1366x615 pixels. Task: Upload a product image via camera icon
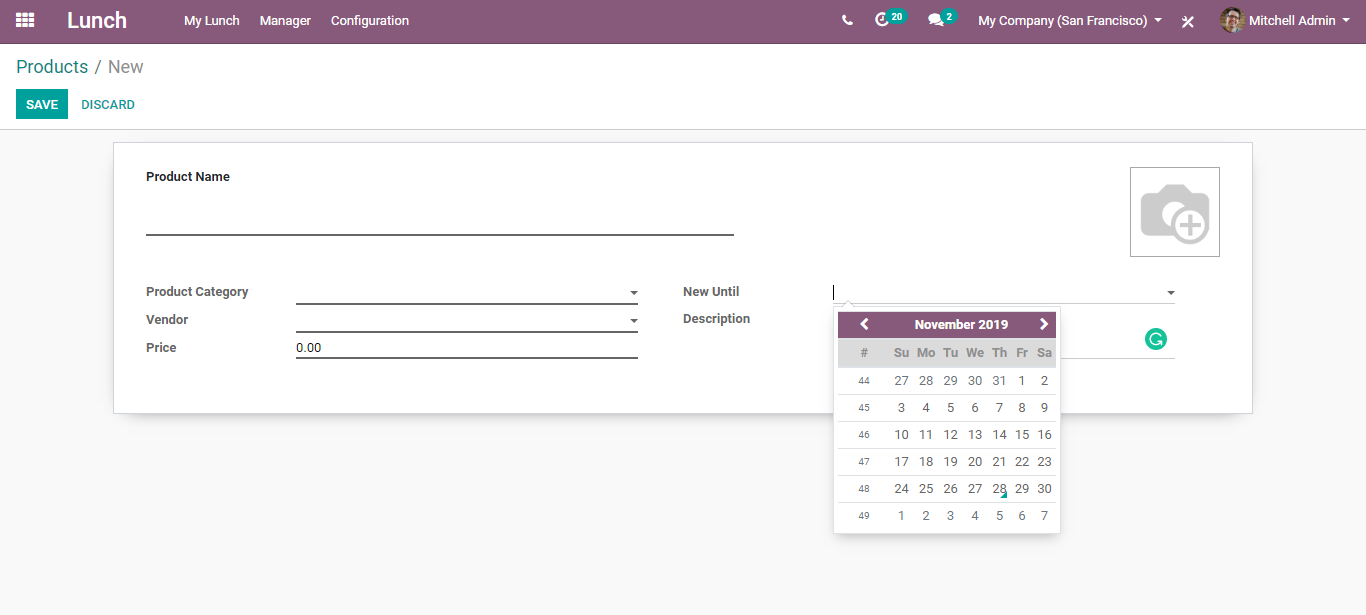point(1175,212)
